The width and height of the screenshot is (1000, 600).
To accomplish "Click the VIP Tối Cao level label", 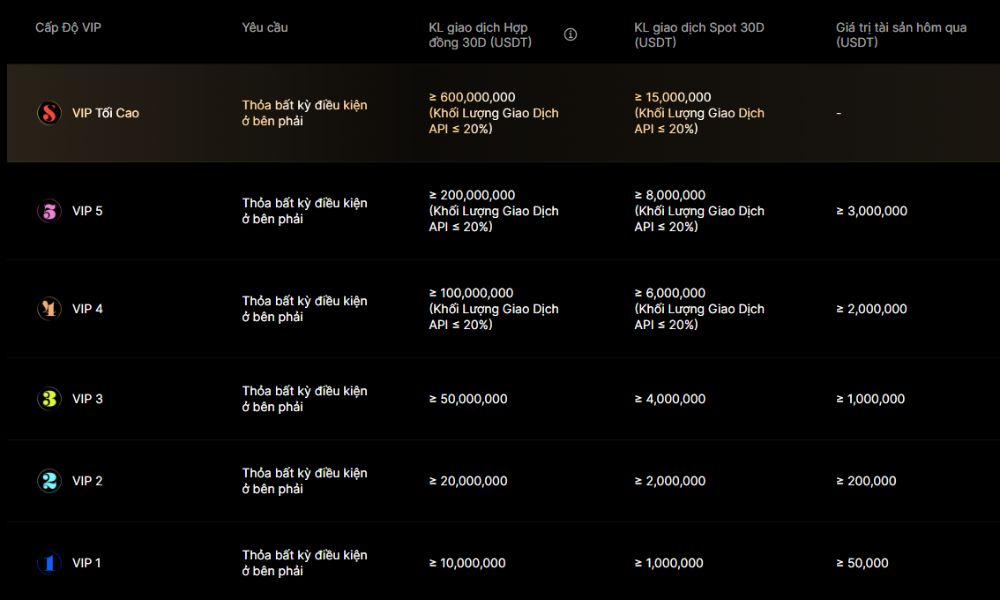I will pyautogui.click(x=105, y=113).
